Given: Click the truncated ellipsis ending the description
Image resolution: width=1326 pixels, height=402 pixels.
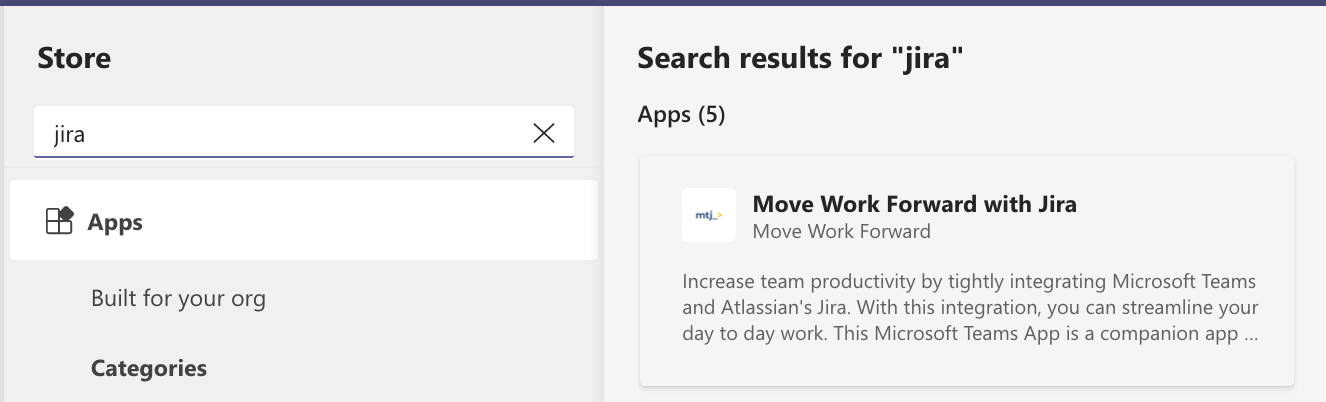Looking at the screenshot, I should coord(1250,334).
